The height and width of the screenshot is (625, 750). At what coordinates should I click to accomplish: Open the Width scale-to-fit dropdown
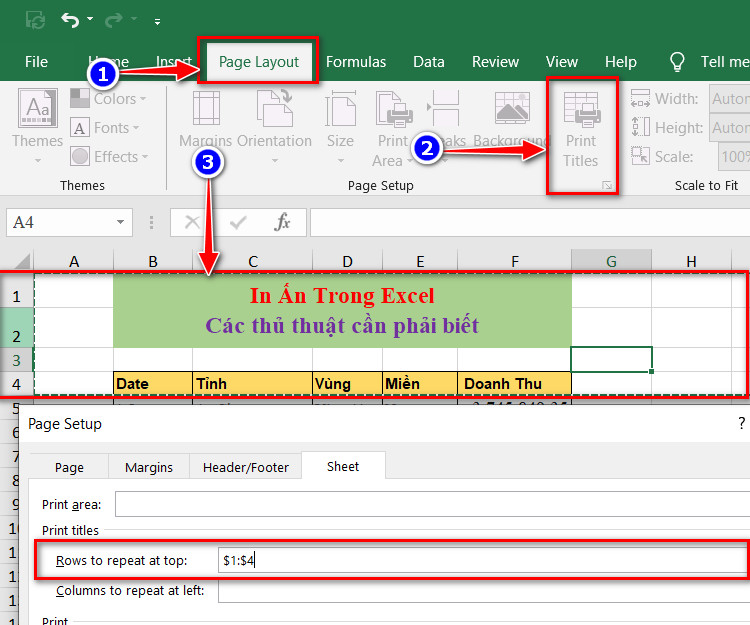tap(729, 99)
